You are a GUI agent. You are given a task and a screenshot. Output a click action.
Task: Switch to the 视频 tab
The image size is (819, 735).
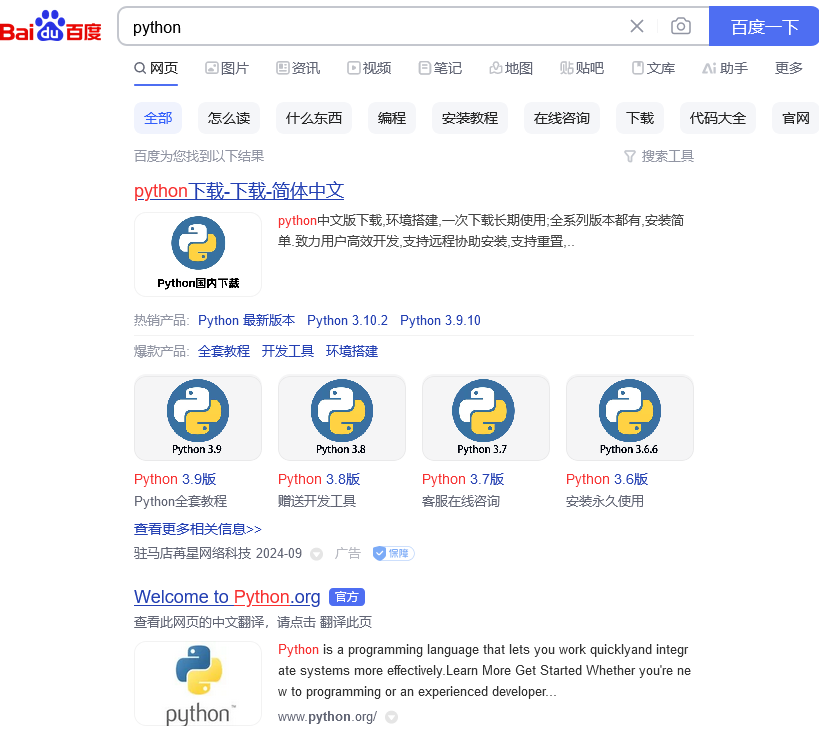[370, 68]
